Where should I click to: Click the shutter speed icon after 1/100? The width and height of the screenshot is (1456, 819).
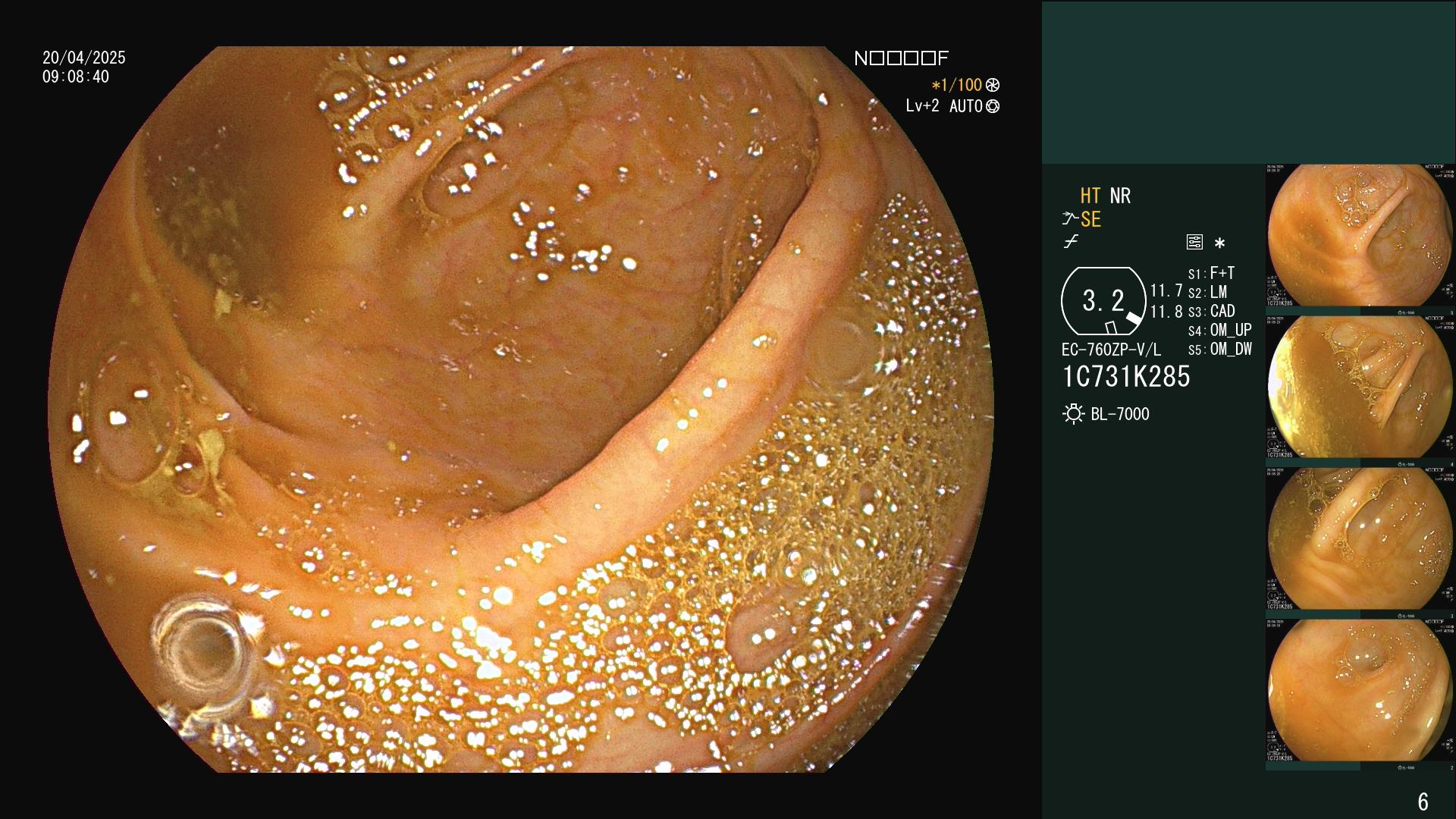(x=993, y=85)
